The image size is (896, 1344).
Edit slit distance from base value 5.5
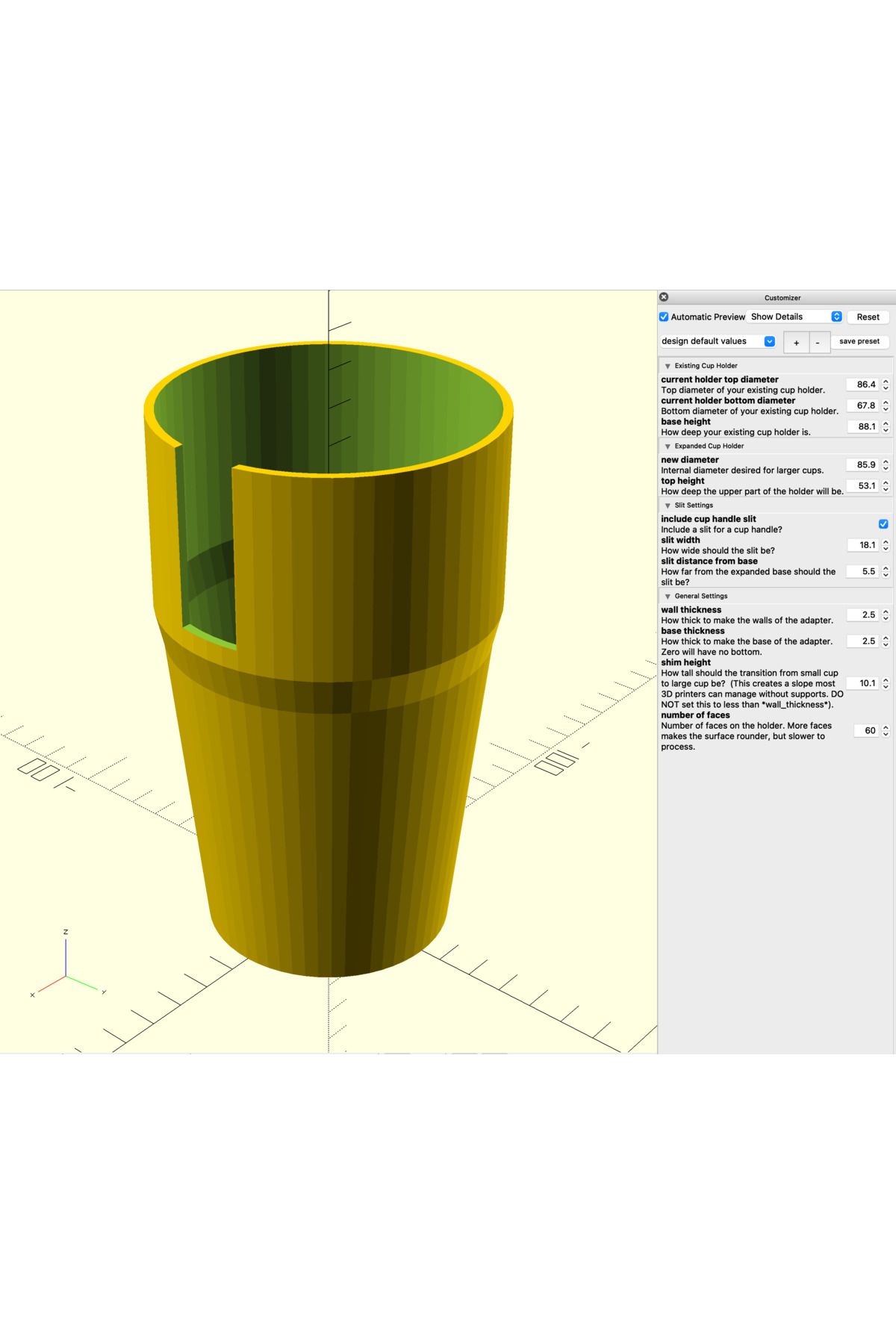click(x=863, y=571)
